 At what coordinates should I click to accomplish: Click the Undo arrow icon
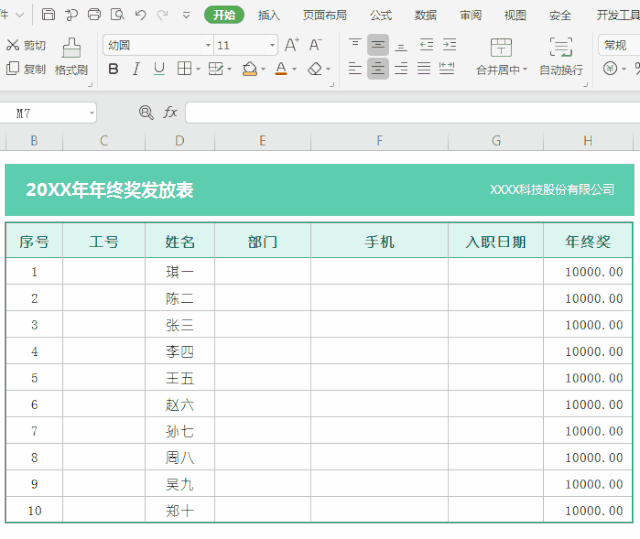click(140, 15)
